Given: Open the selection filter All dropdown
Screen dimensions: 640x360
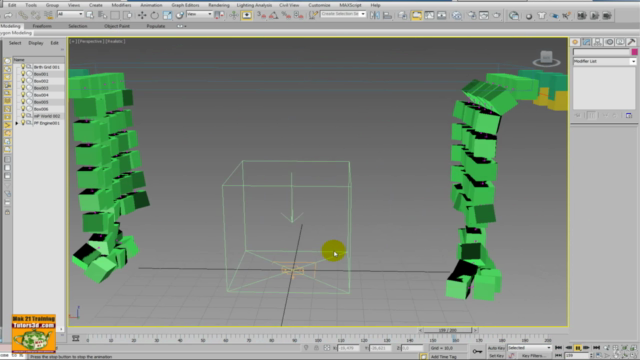Looking at the screenshot, I should point(70,14).
